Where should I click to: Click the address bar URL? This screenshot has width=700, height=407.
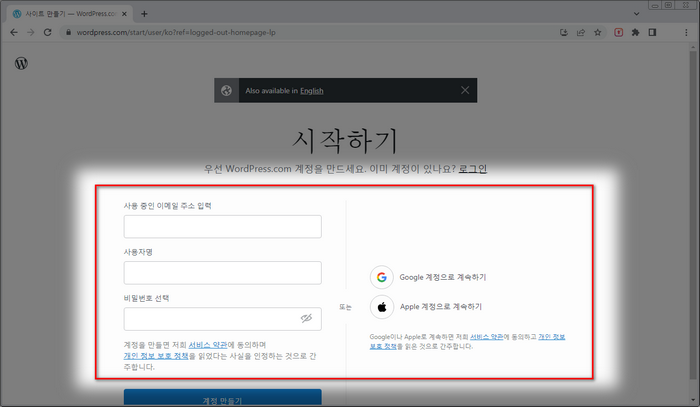[176, 32]
